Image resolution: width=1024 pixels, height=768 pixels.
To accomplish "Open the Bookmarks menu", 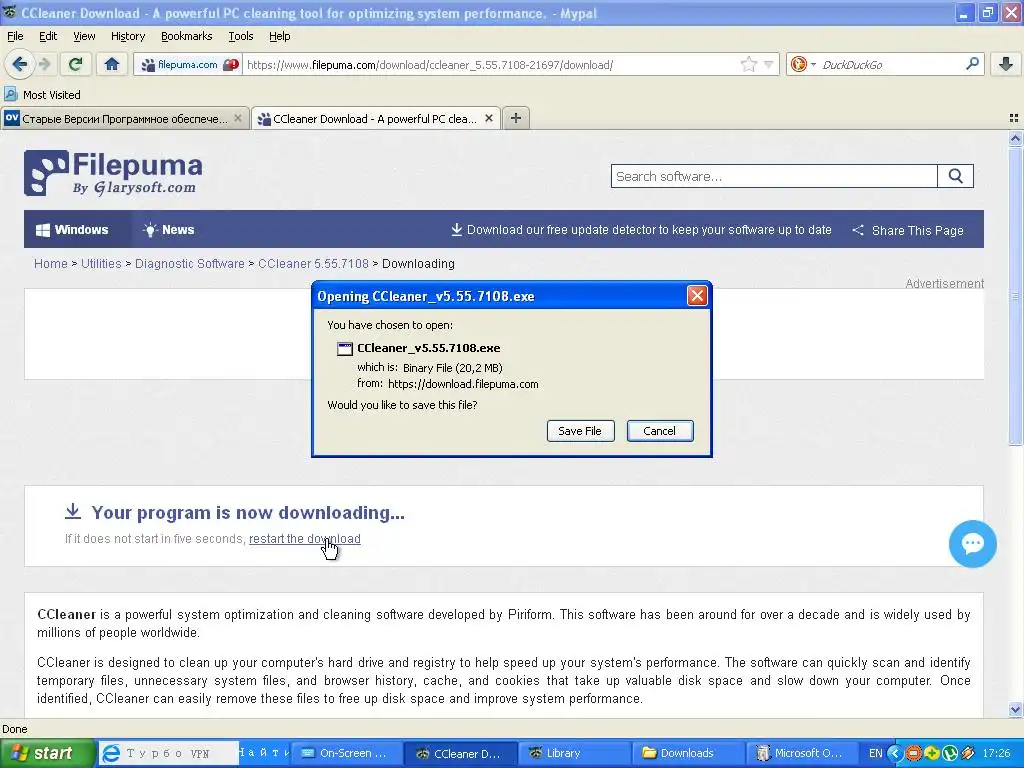I will 187,36.
